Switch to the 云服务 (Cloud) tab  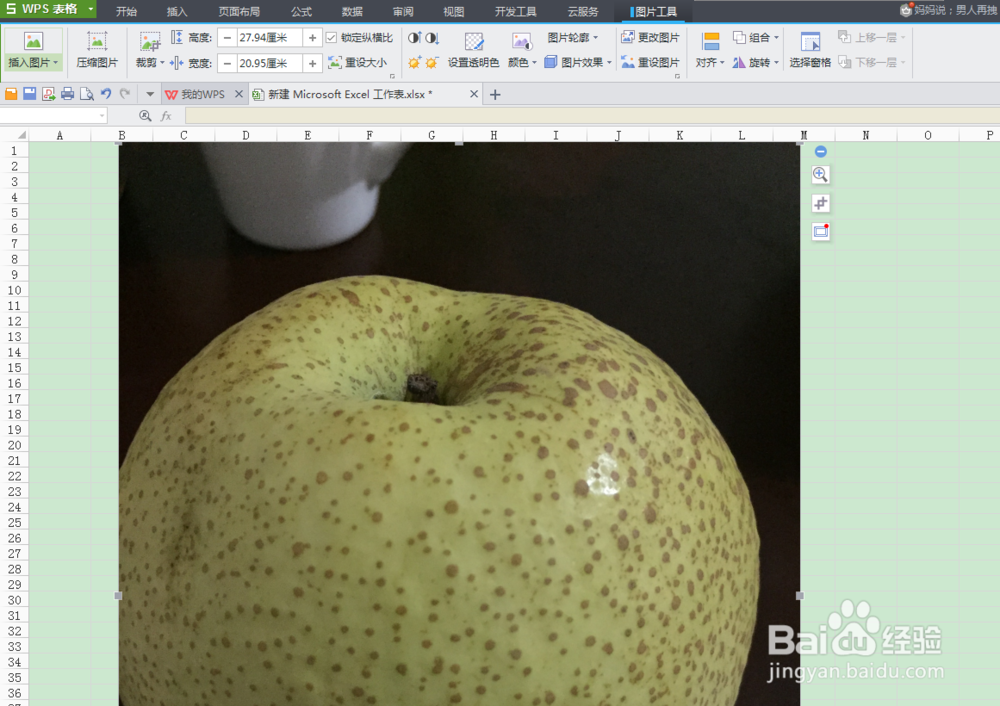tap(583, 11)
